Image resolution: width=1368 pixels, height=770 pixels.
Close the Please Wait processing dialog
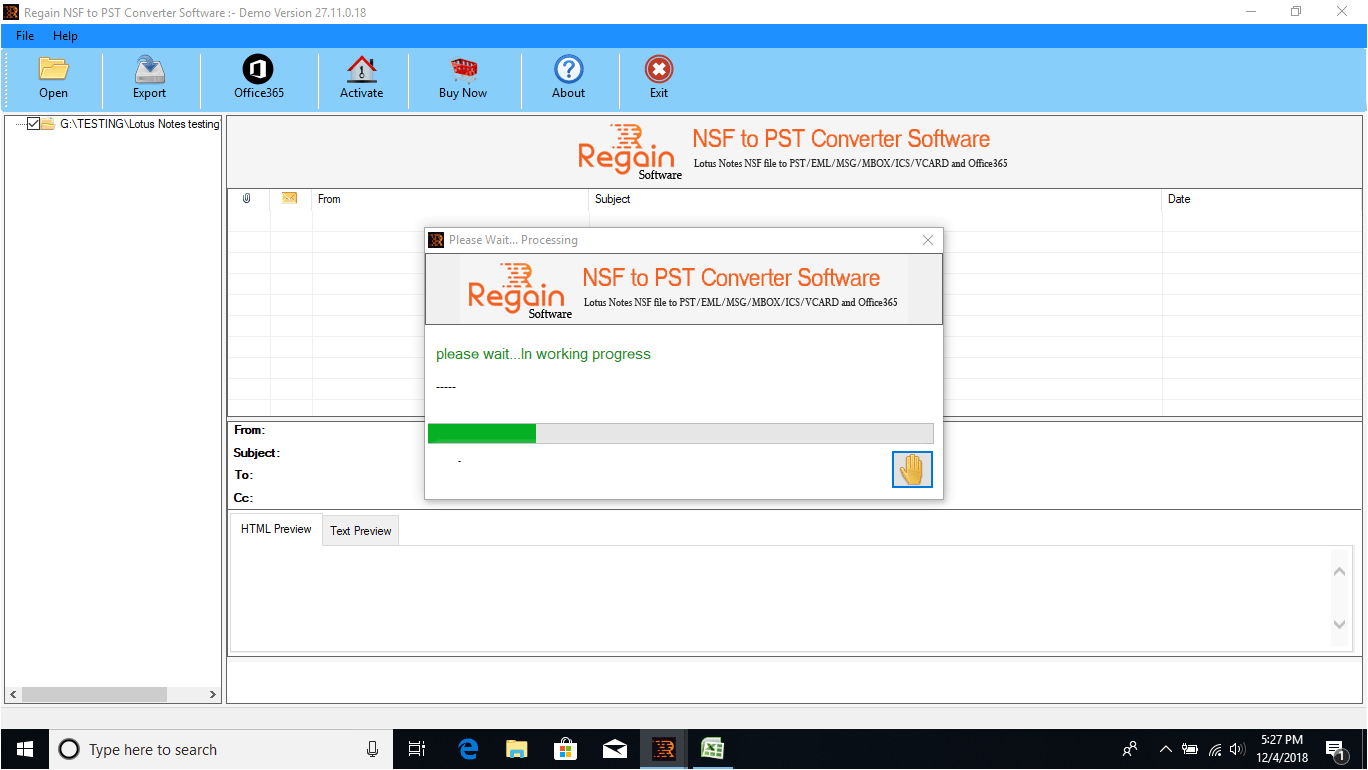tap(928, 240)
